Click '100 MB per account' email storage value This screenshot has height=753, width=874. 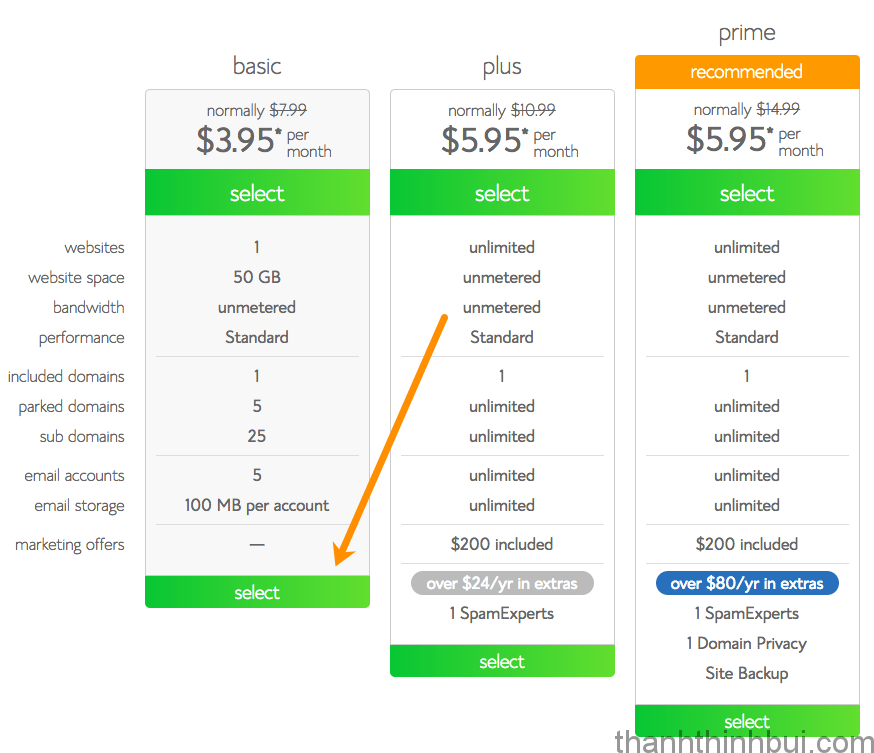tap(257, 506)
